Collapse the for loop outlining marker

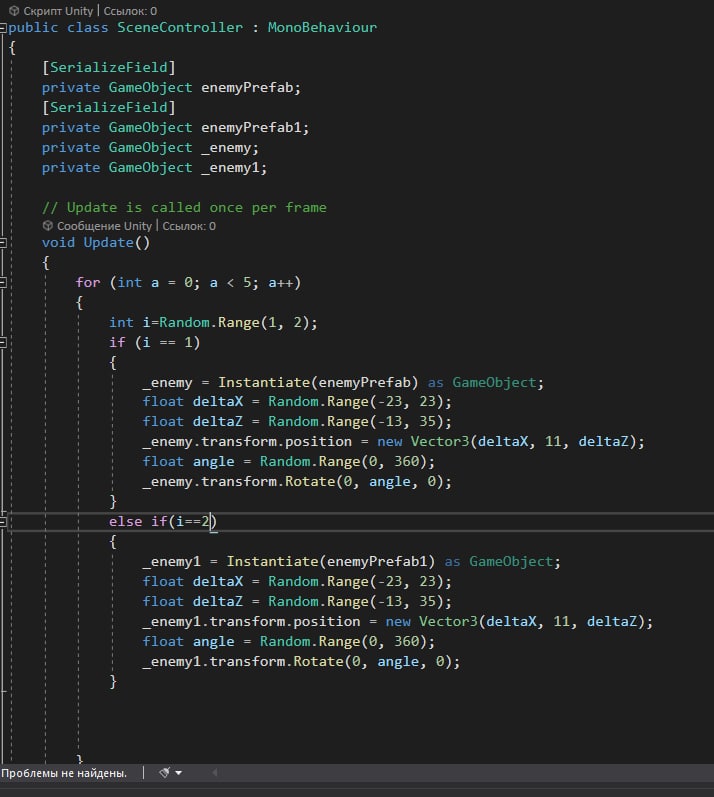tap(3, 283)
